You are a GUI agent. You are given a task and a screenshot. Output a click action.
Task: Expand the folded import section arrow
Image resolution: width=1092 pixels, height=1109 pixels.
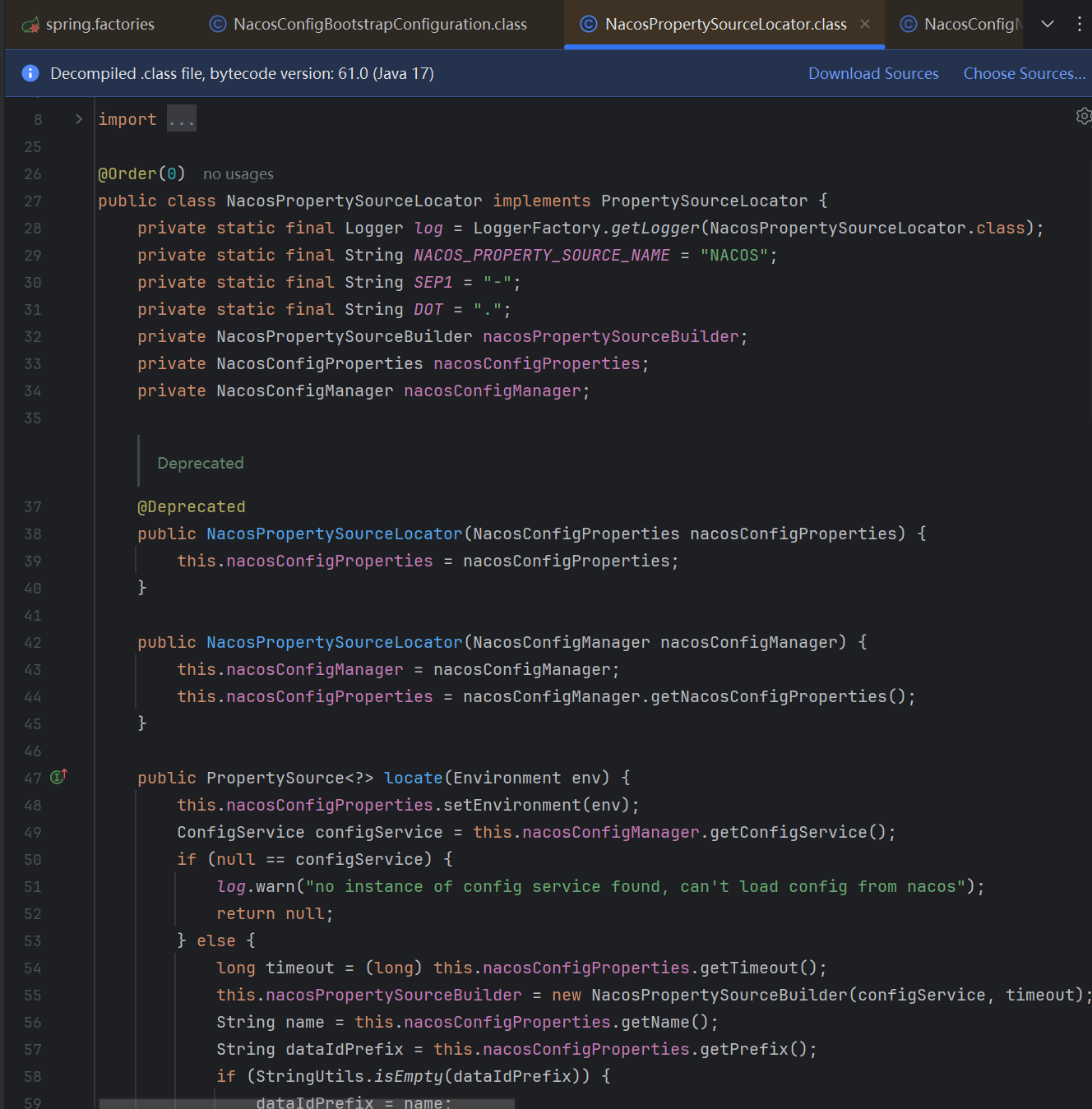click(x=79, y=119)
